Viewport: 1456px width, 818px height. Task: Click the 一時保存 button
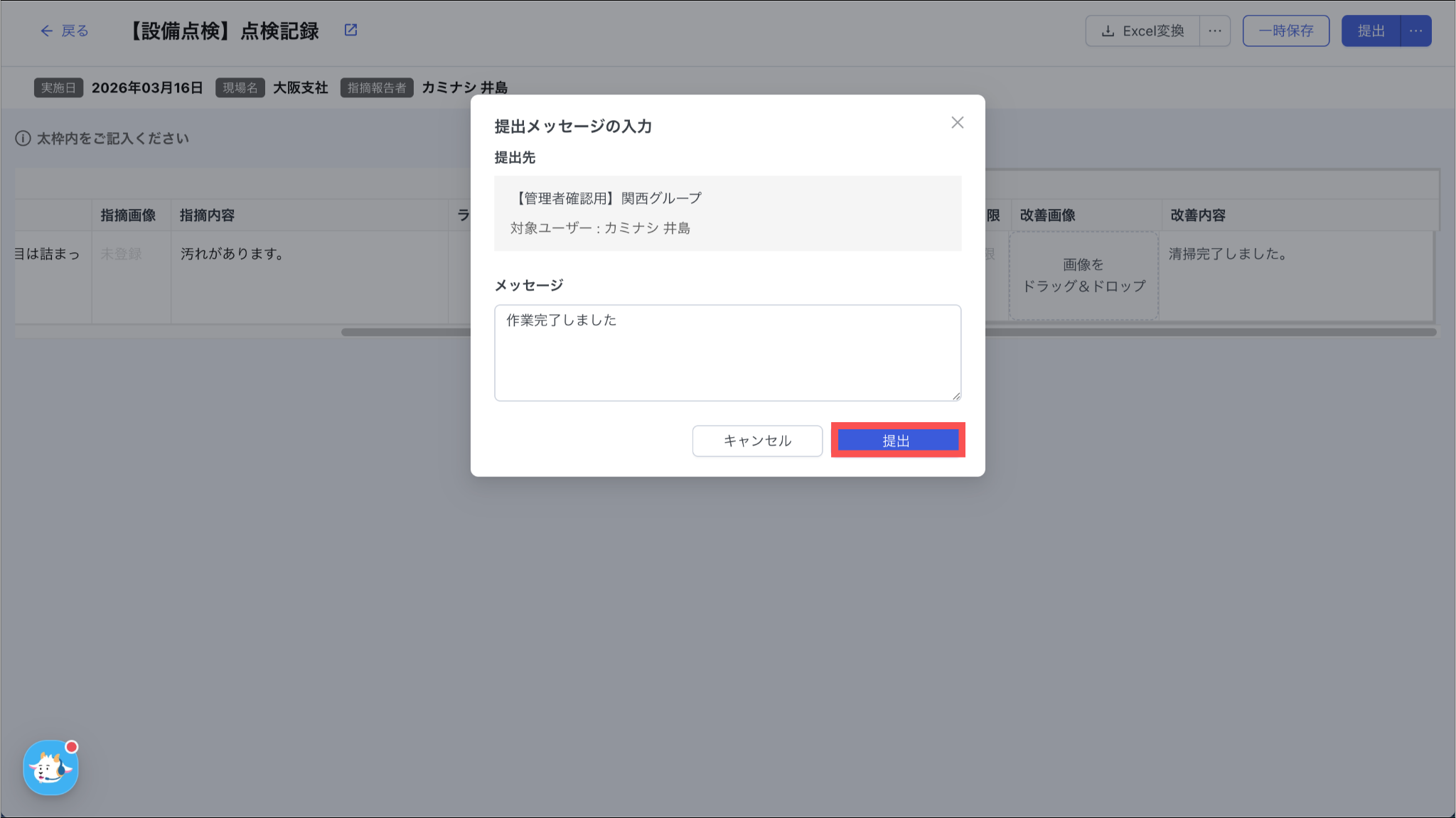point(1285,31)
